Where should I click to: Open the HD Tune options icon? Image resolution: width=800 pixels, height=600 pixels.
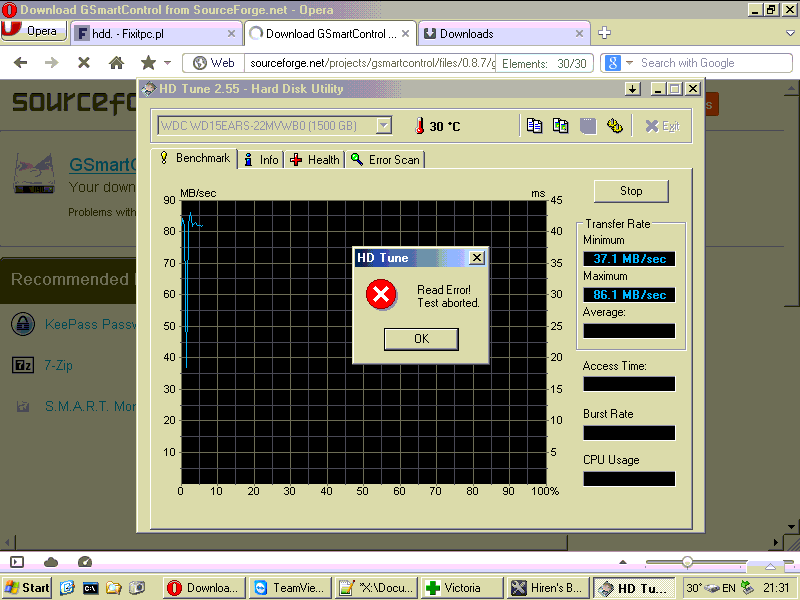[614, 126]
